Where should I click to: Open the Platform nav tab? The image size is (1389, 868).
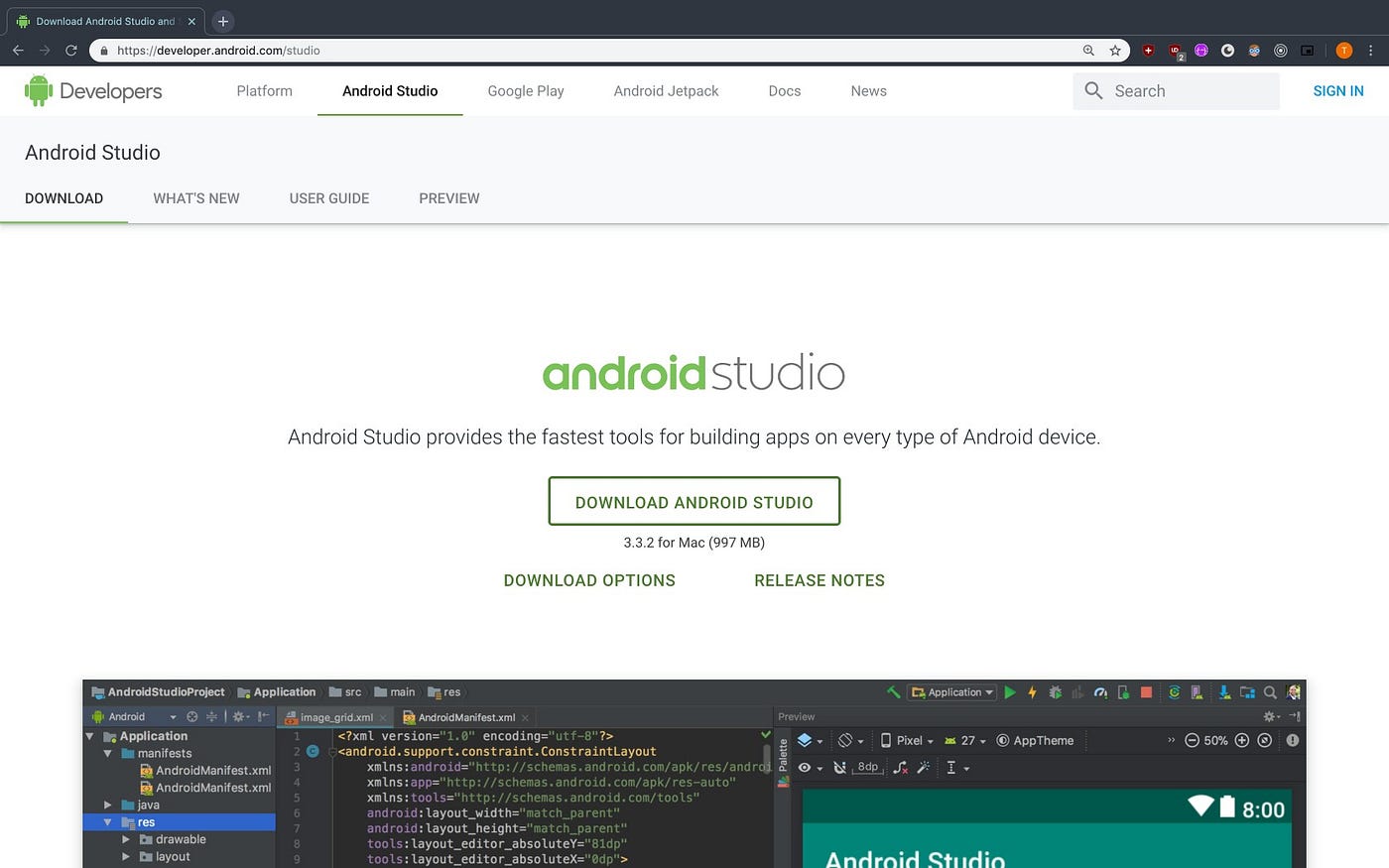point(265,91)
